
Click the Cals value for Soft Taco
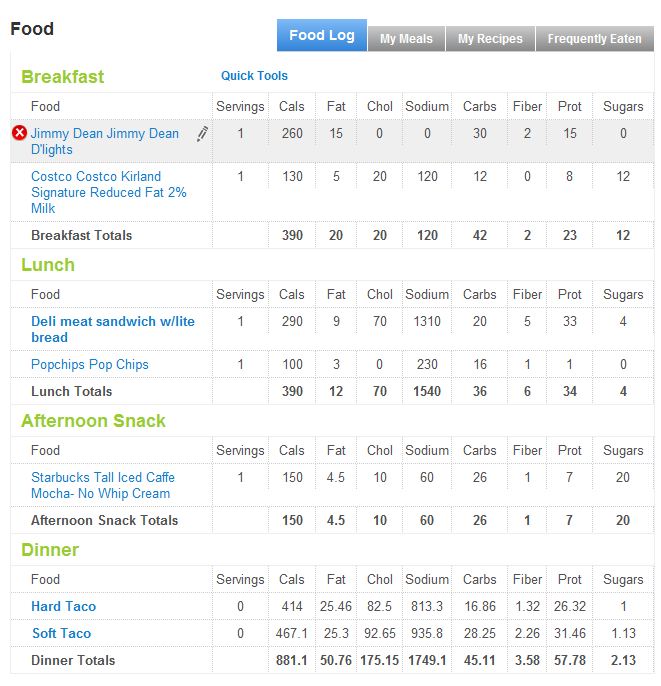click(292, 633)
